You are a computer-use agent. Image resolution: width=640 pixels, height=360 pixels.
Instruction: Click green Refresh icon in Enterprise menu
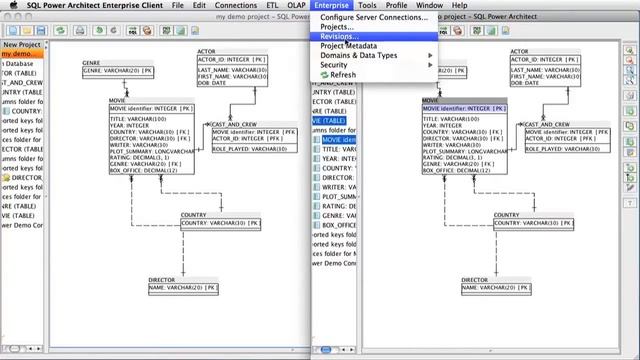coord(324,75)
